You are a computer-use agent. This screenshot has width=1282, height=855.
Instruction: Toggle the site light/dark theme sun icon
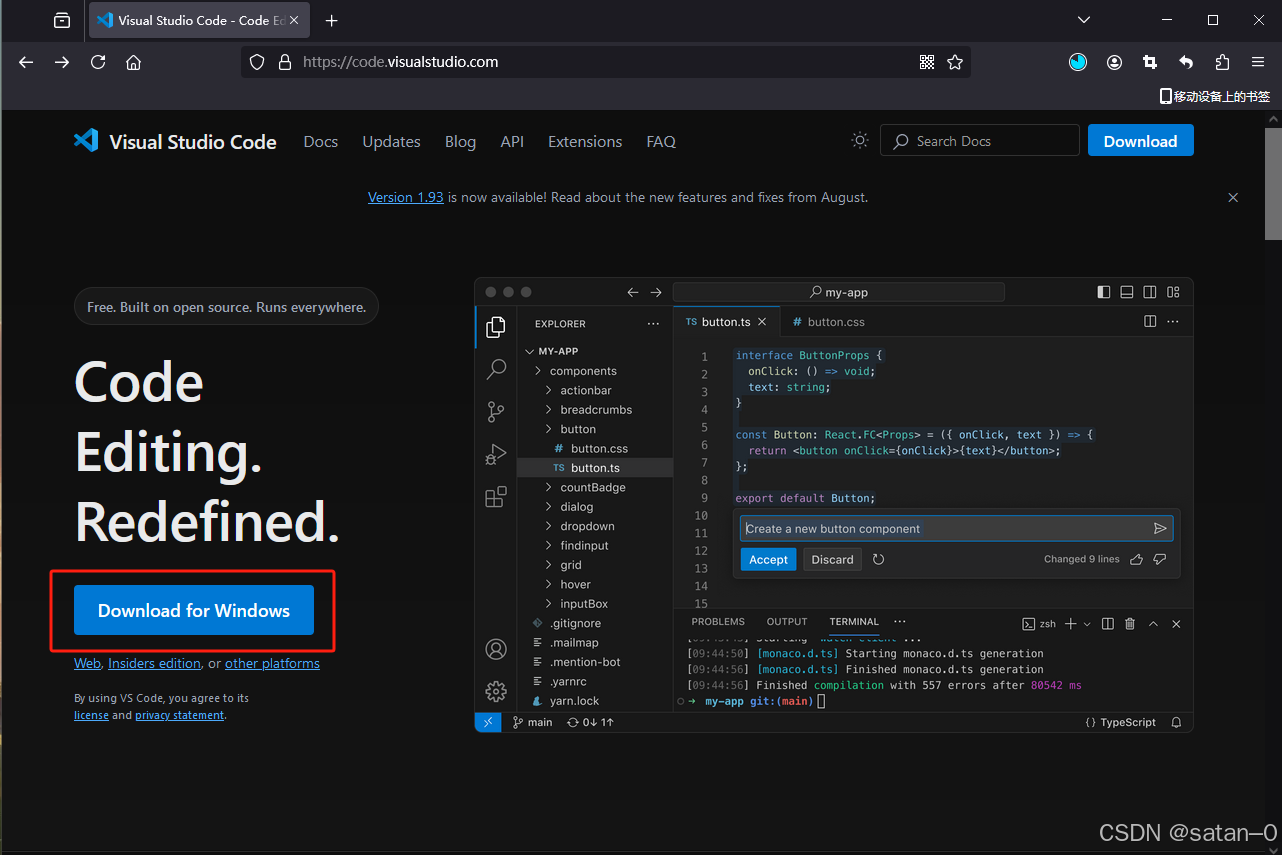click(860, 140)
